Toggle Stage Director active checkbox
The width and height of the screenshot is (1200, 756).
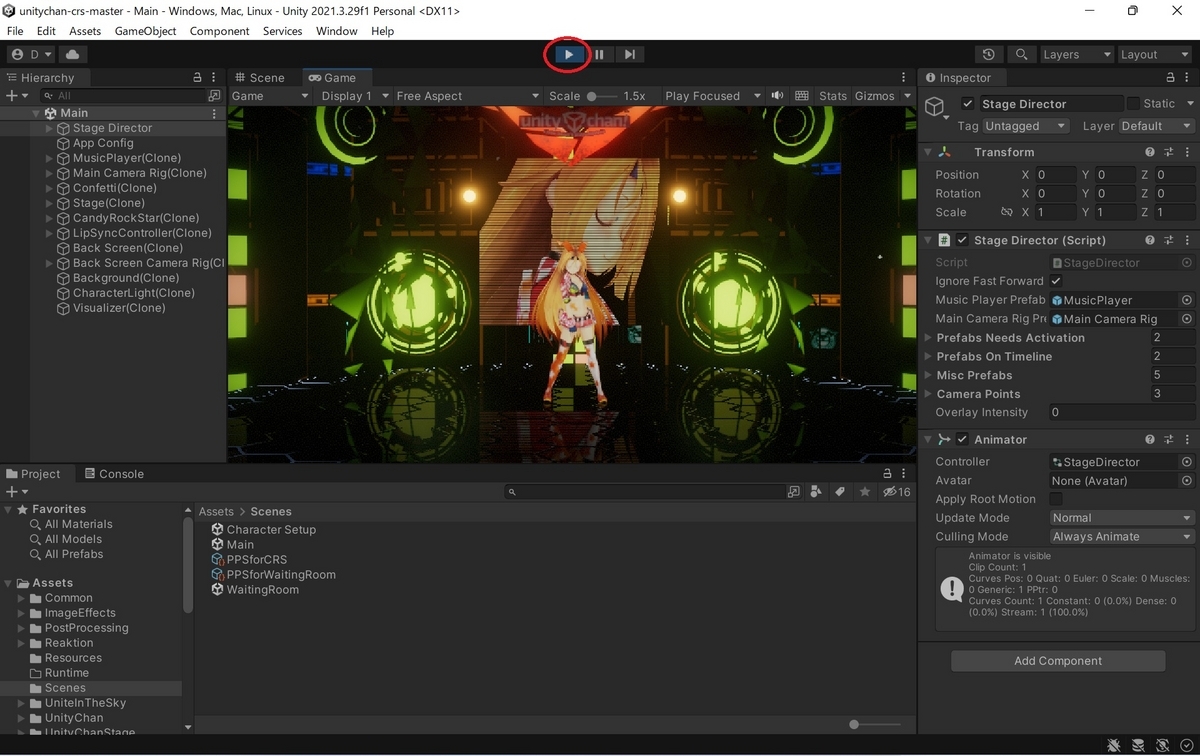[967, 104]
